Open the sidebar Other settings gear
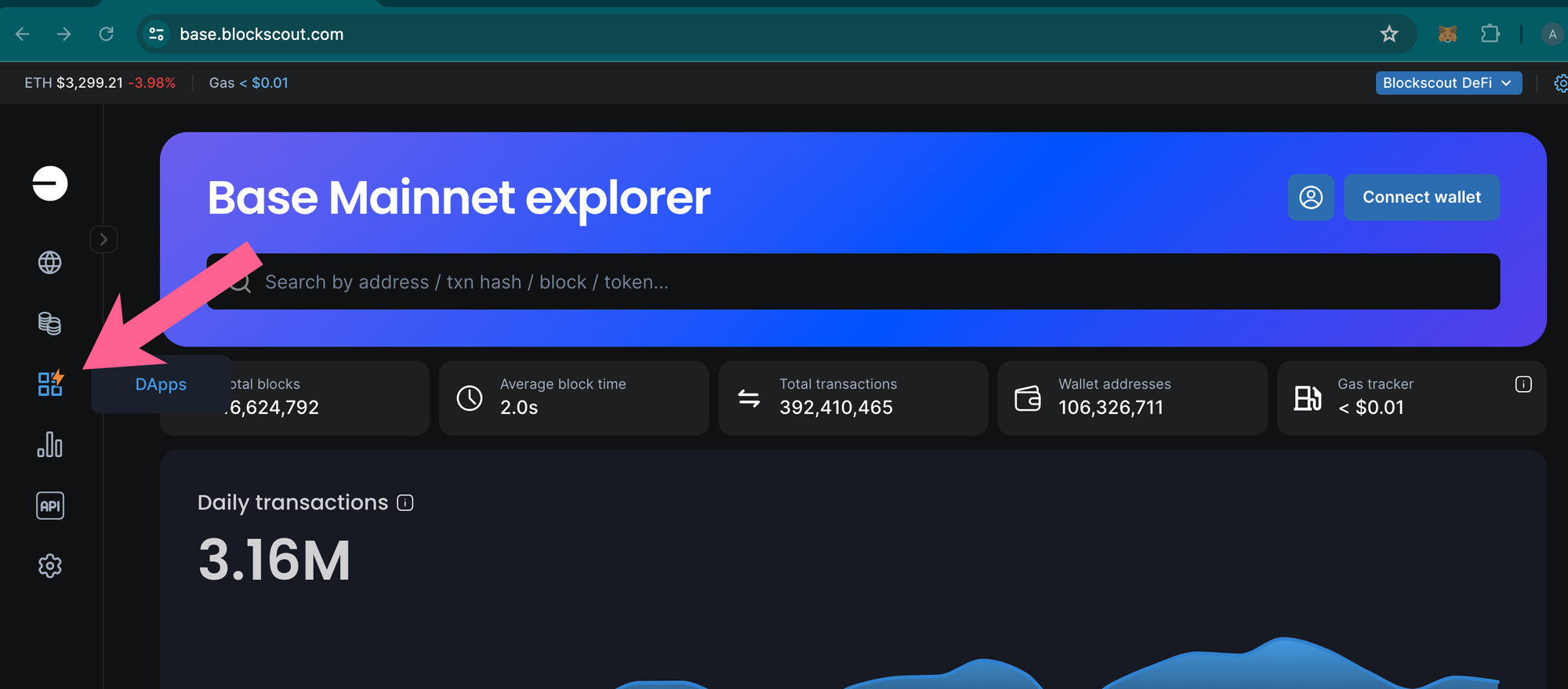The height and width of the screenshot is (689, 1568). pos(49,566)
